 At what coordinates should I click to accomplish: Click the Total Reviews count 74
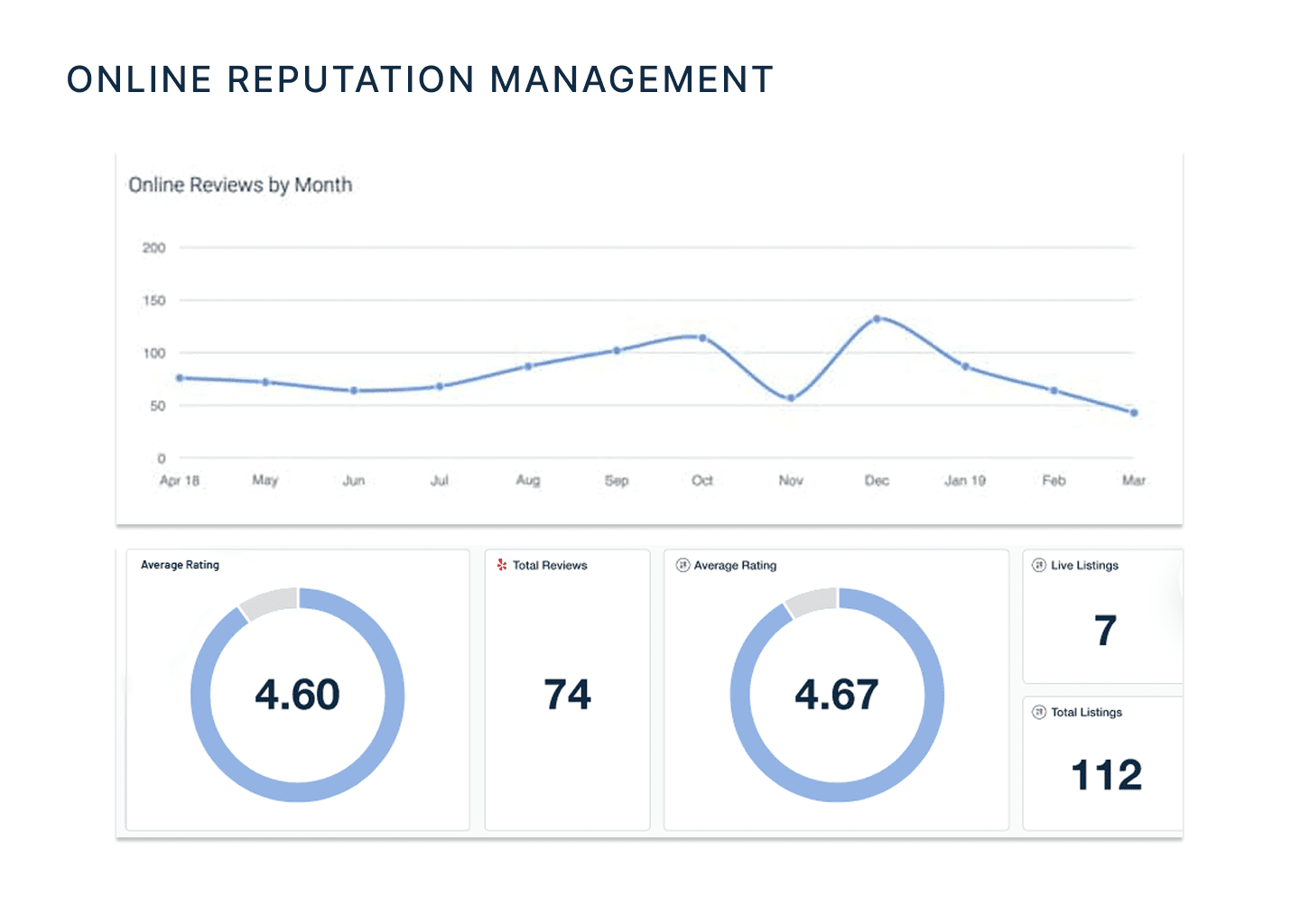coord(567,695)
